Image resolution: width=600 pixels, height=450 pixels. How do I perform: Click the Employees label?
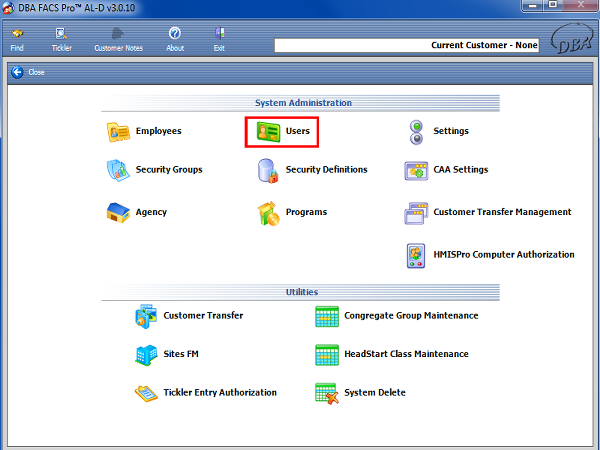coord(158,131)
